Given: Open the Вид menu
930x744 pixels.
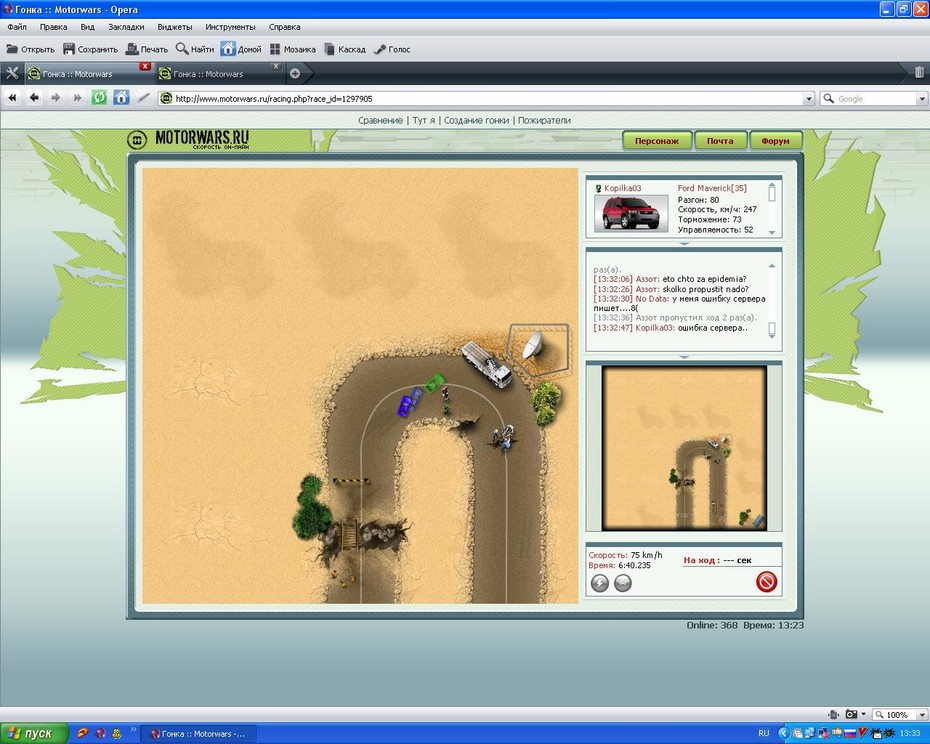Looking at the screenshot, I should (x=87, y=27).
